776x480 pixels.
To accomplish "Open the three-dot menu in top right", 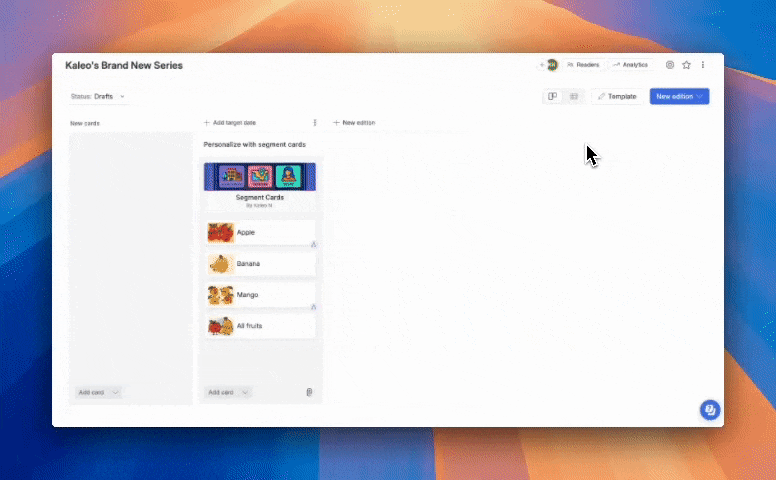I will pyautogui.click(x=703, y=65).
